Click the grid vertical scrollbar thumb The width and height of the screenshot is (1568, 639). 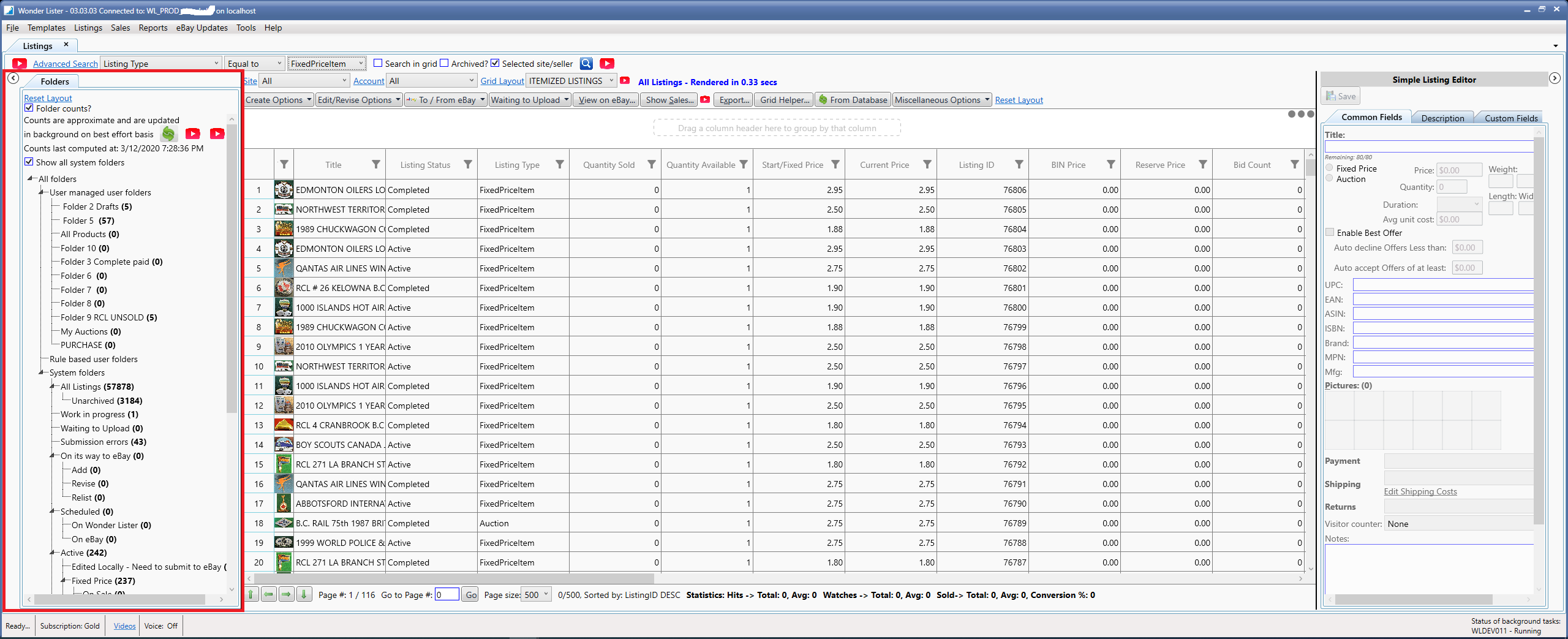click(x=1311, y=167)
